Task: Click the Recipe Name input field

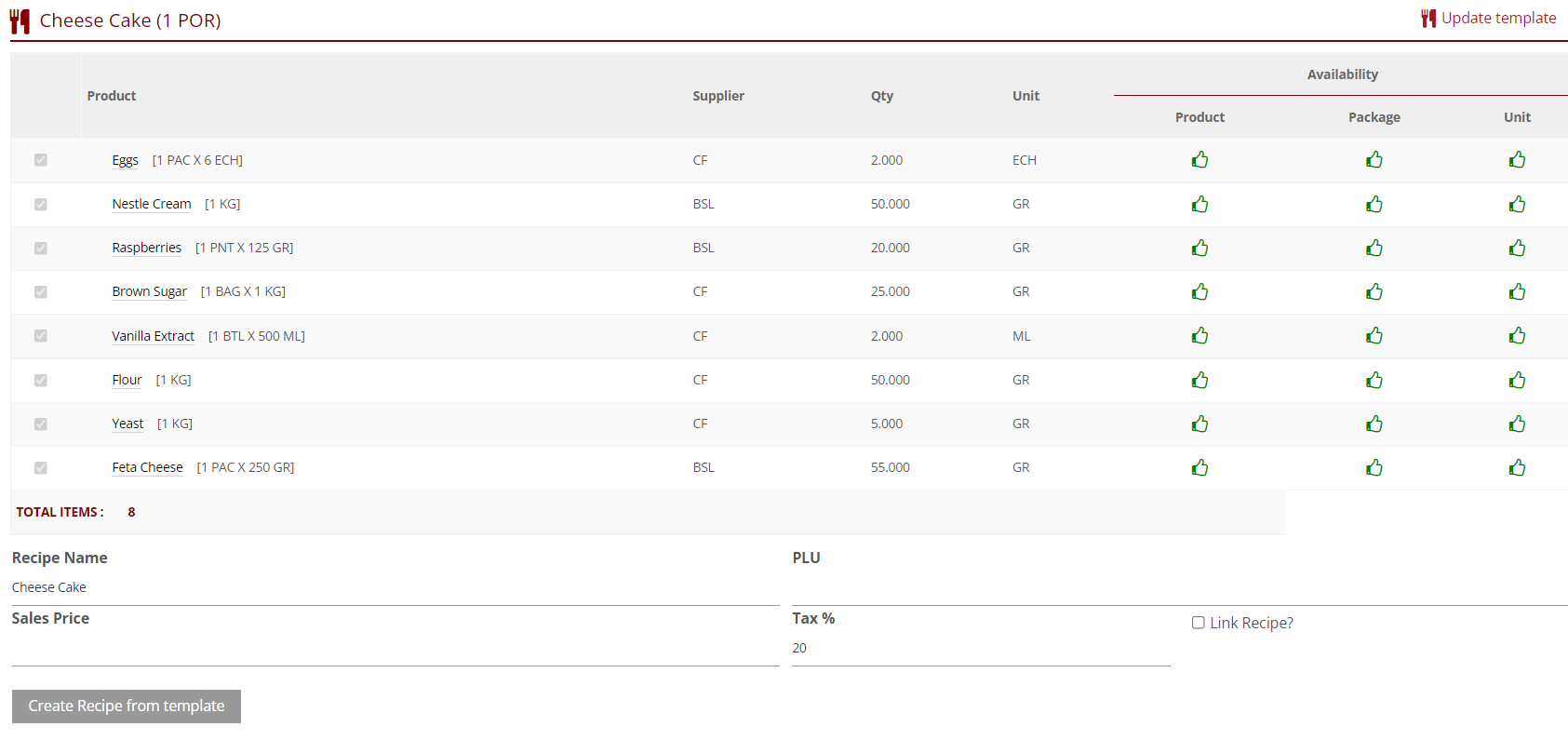Action: pyautogui.click(x=395, y=588)
